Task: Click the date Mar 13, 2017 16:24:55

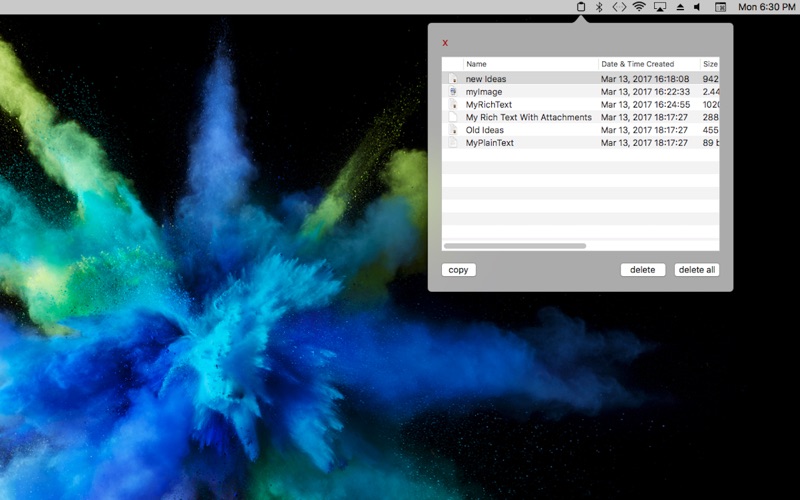Action: (645, 105)
